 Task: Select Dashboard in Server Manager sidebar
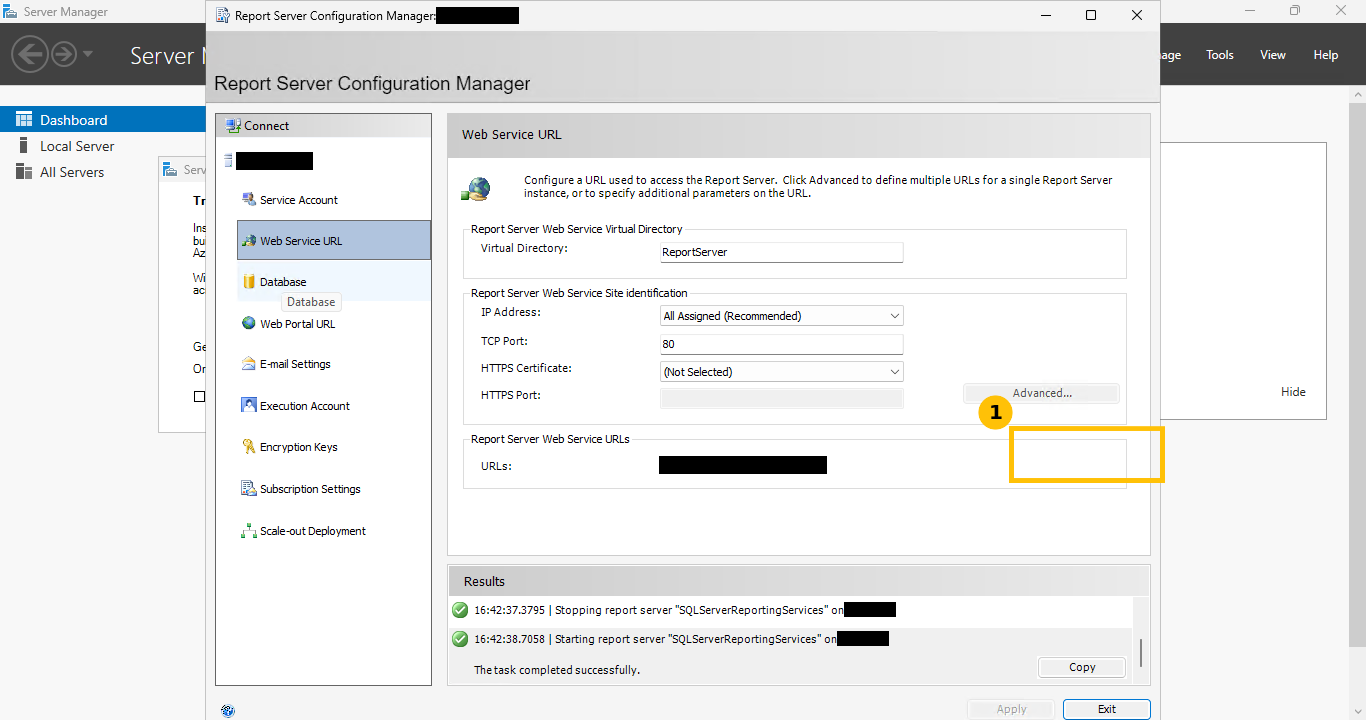pos(103,120)
